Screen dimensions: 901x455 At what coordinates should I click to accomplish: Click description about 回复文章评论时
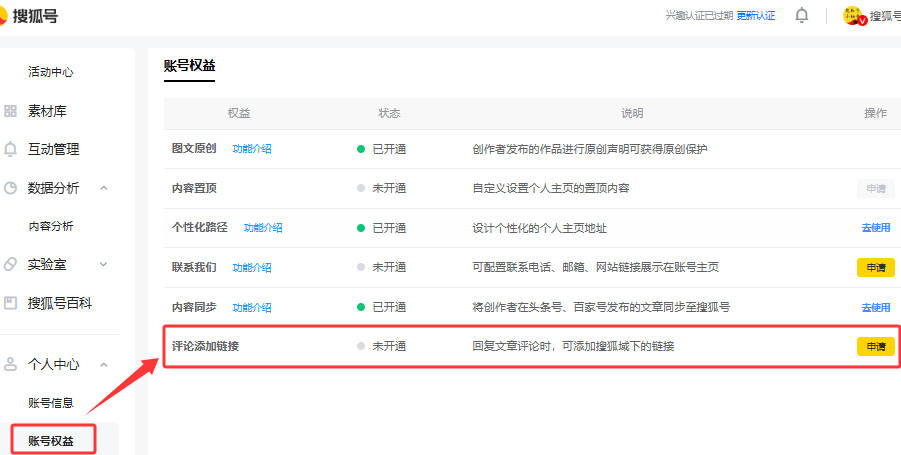point(573,346)
